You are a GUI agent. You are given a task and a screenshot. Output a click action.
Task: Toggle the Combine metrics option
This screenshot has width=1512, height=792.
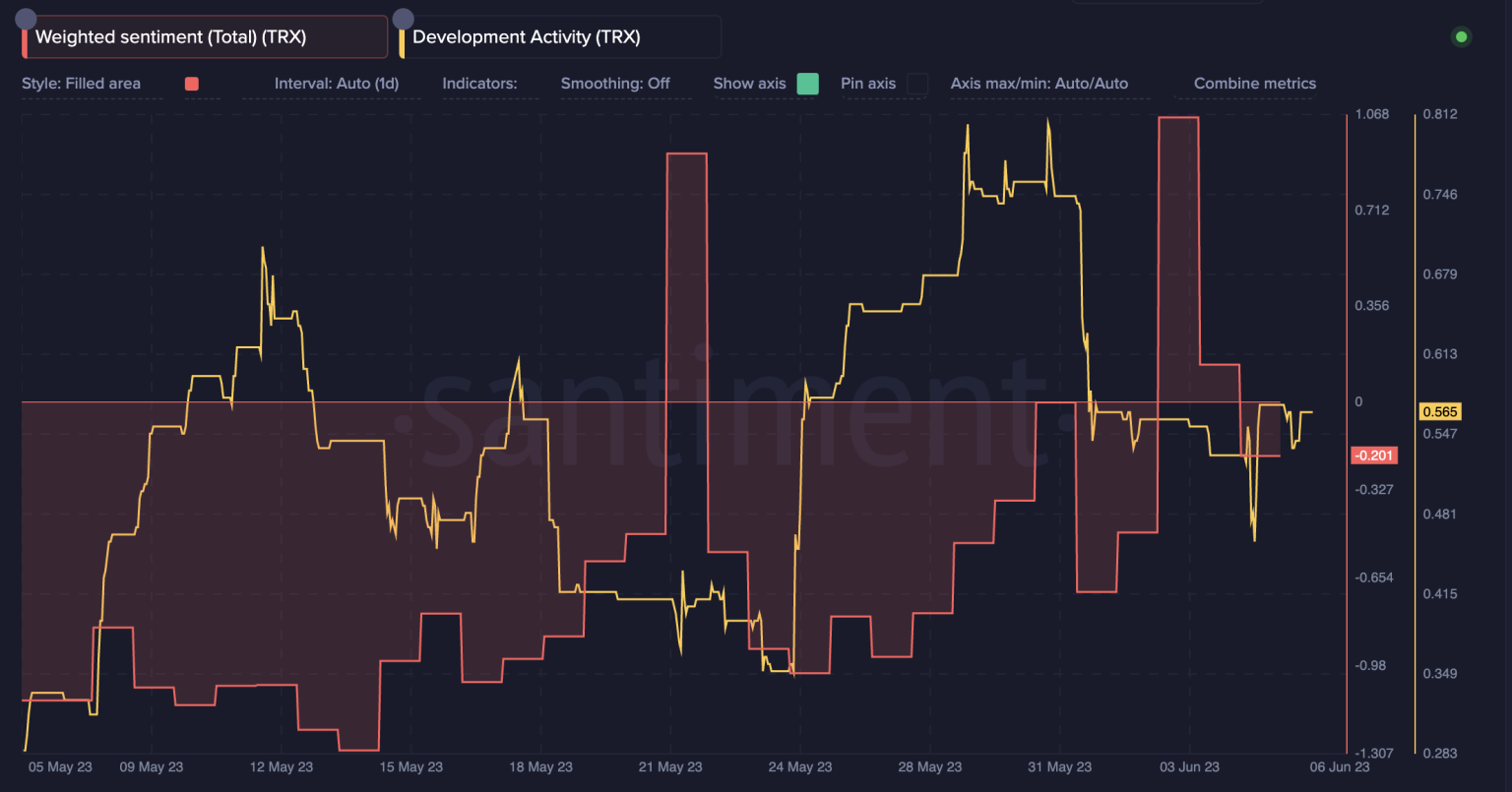(x=1255, y=84)
